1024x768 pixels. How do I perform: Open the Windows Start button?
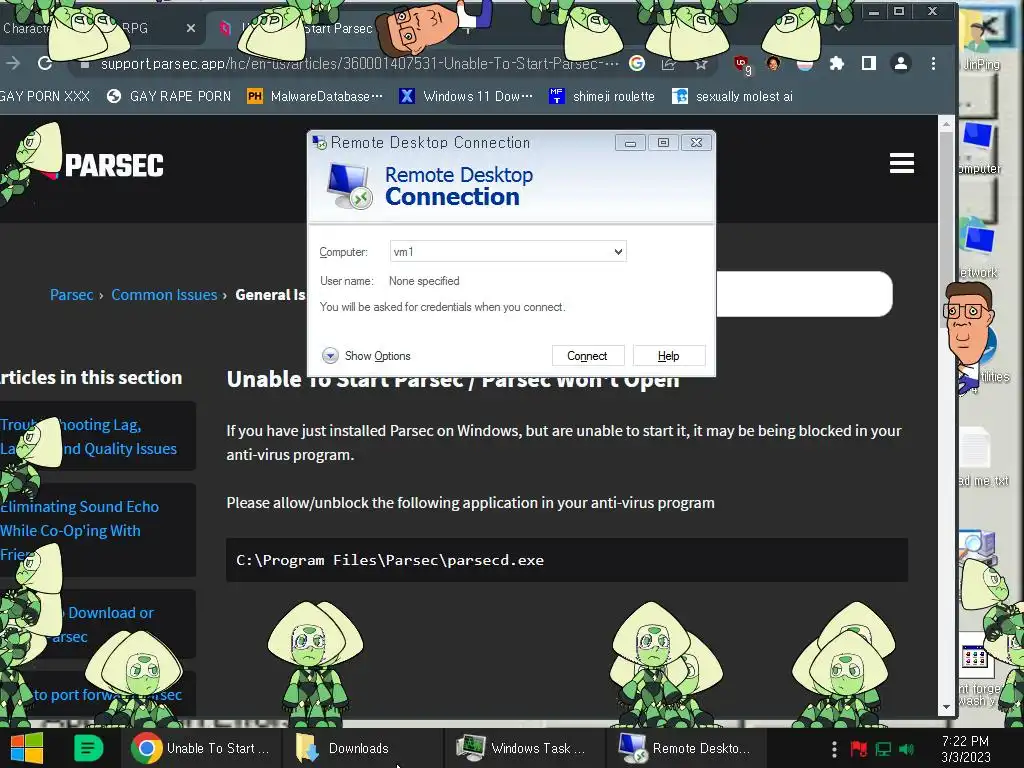[x=27, y=748]
